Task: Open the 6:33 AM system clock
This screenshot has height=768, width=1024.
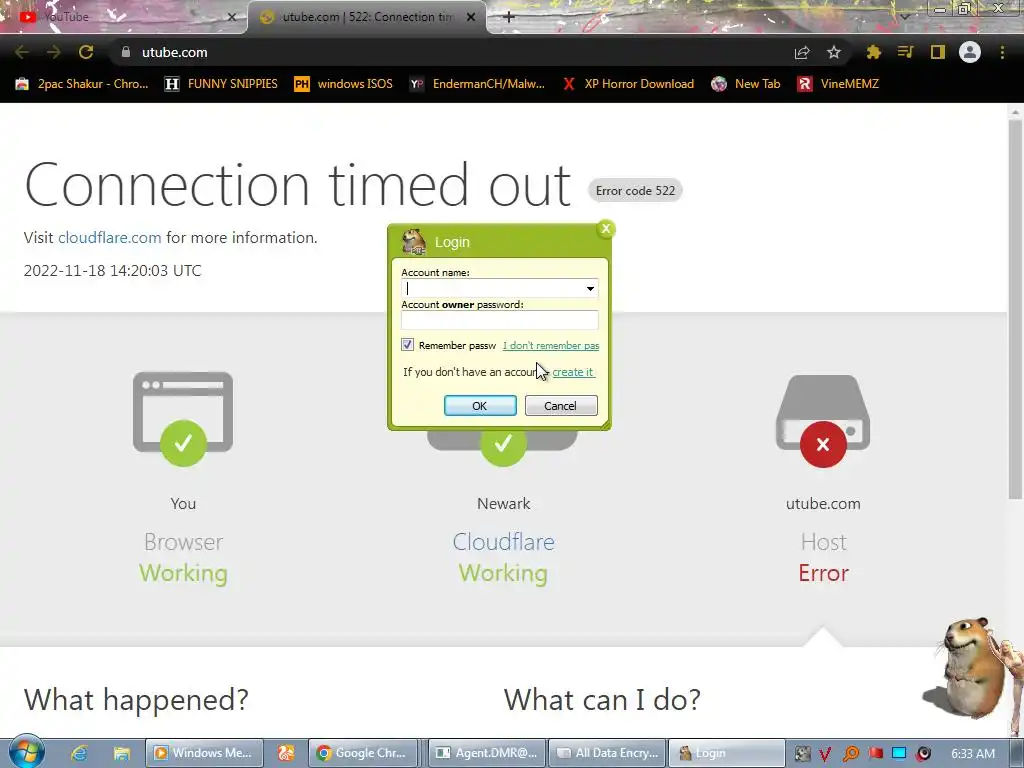Action: [x=973, y=754]
